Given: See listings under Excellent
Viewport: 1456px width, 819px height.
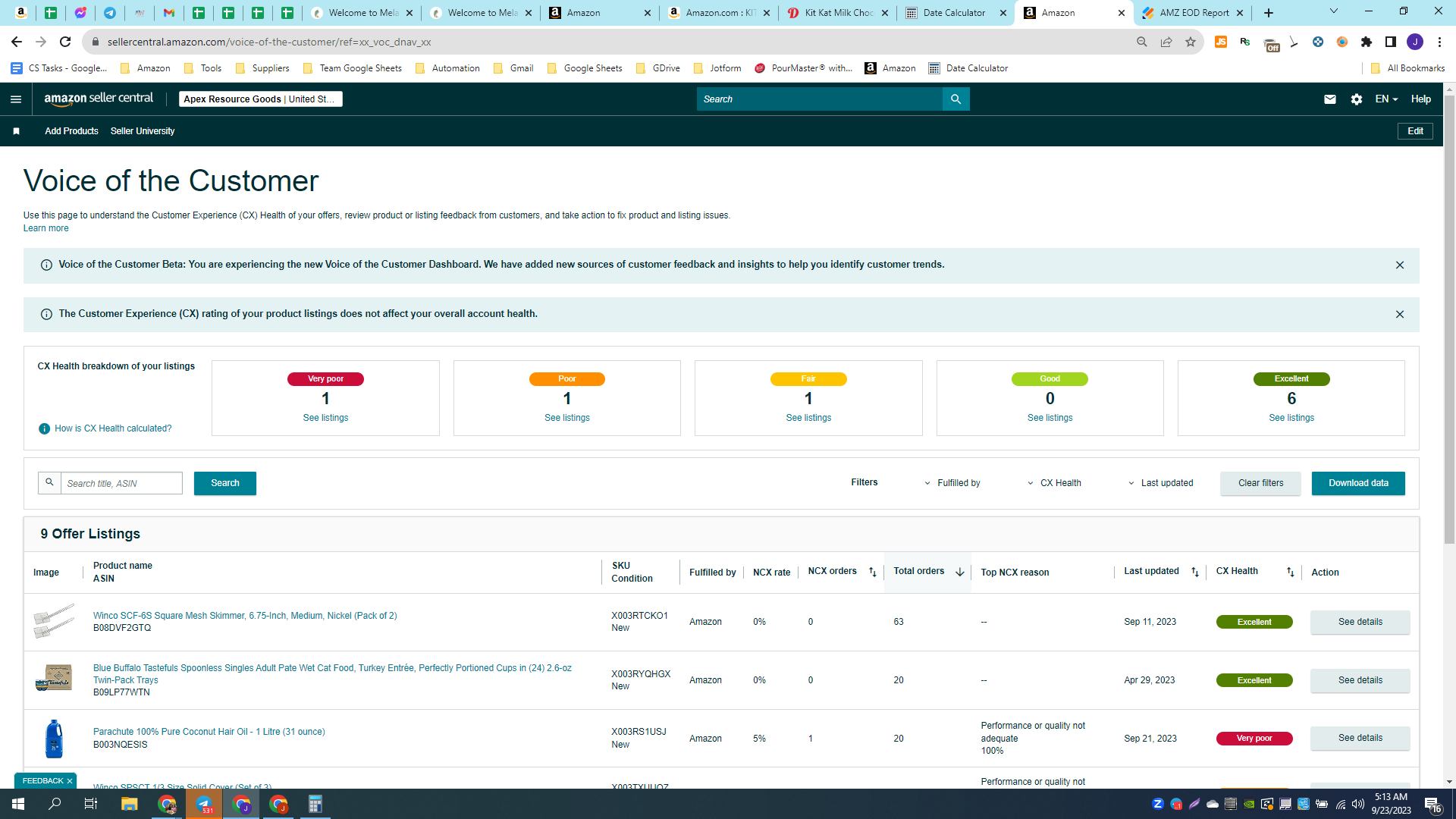Looking at the screenshot, I should [1291, 418].
